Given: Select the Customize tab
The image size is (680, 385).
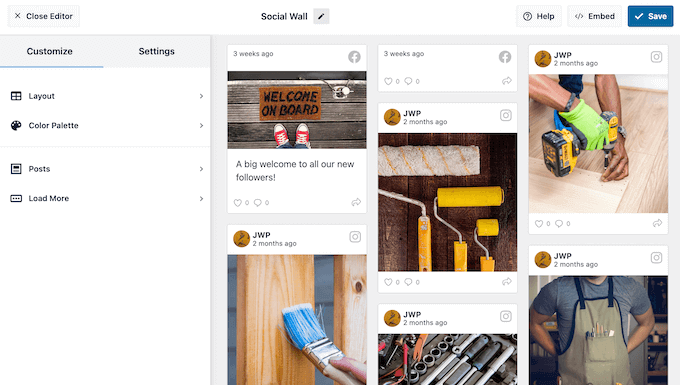Looking at the screenshot, I should (49, 51).
